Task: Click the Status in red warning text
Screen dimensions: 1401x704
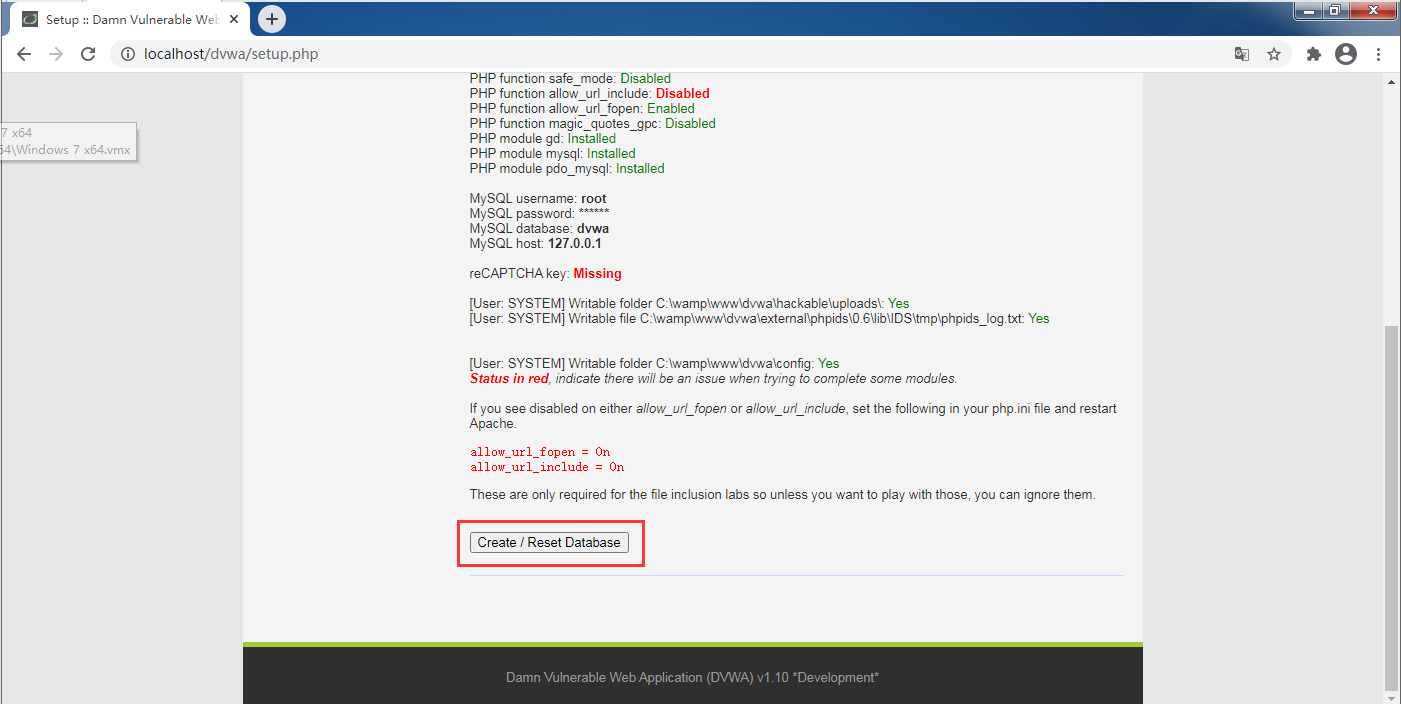Action: (509, 378)
